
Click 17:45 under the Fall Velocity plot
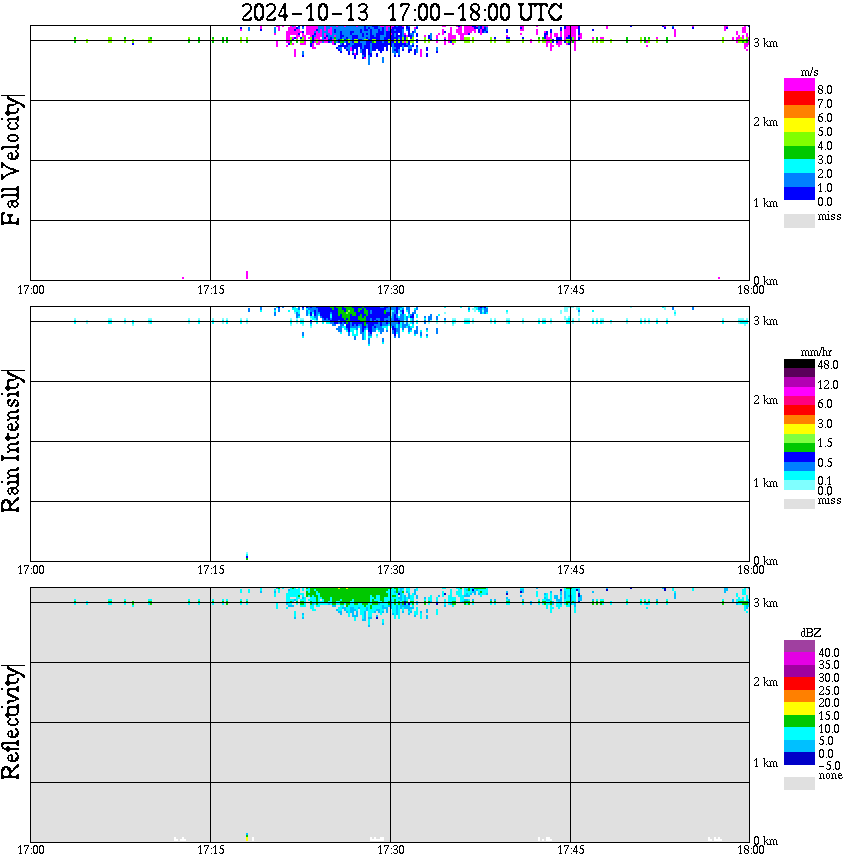pos(571,290)
